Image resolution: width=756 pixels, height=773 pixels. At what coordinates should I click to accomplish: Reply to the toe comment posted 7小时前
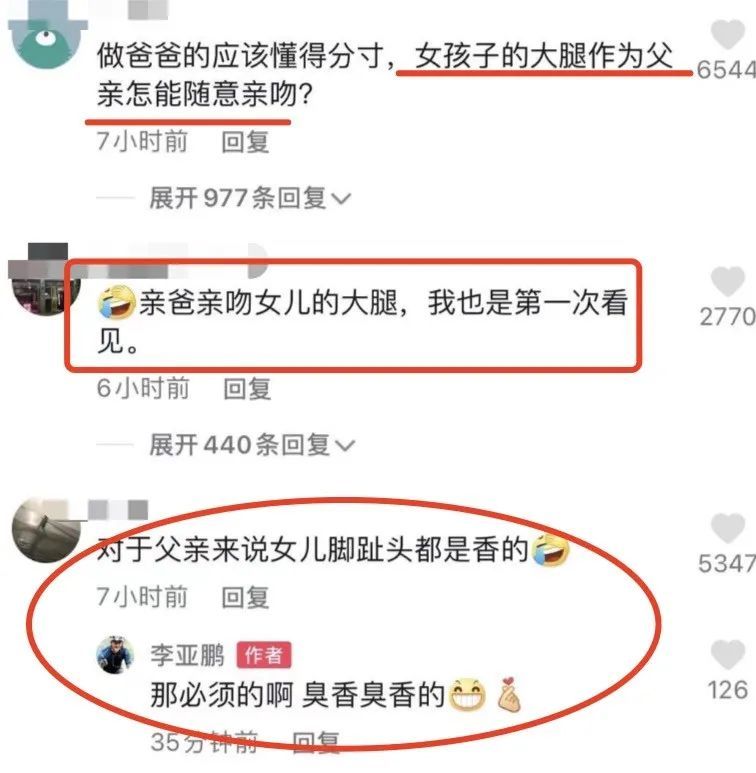tap(245, 597)
